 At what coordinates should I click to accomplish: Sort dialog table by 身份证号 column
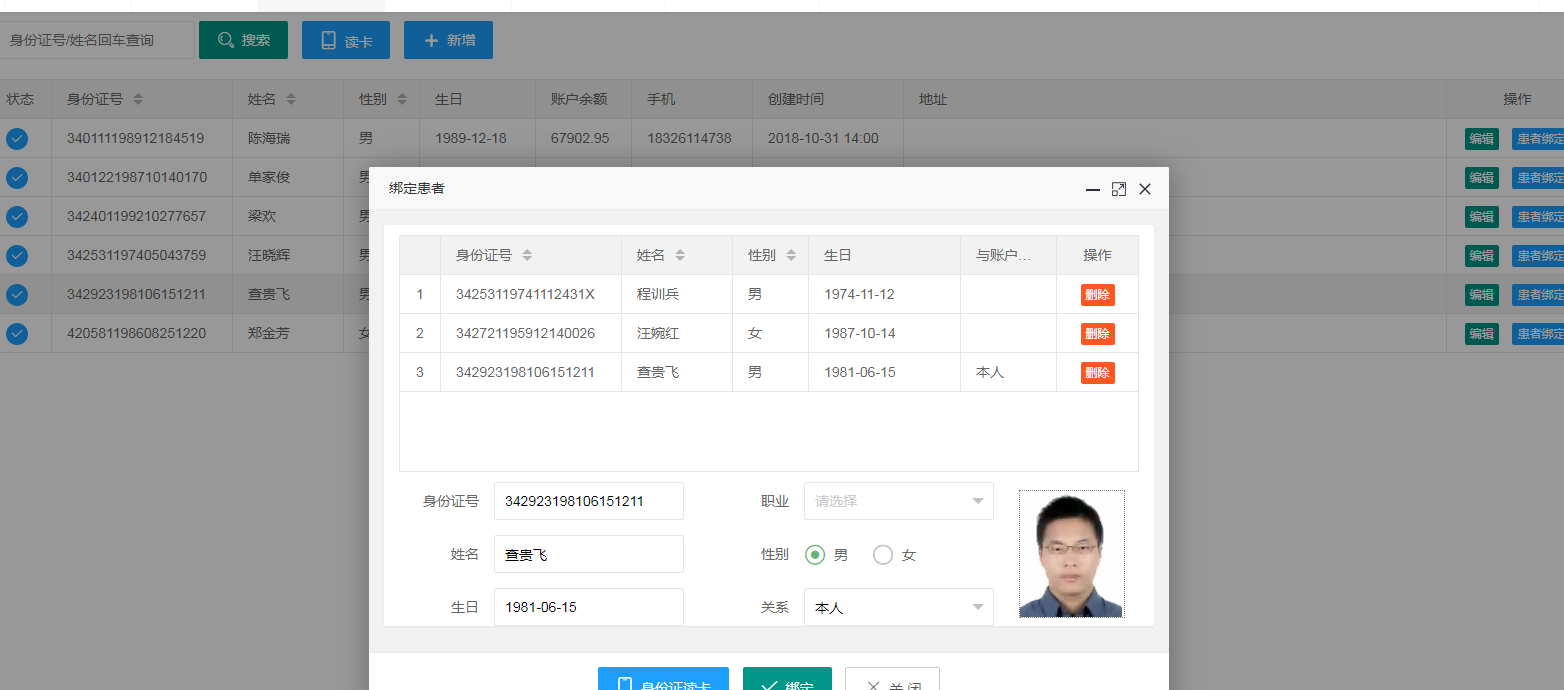[x=527, y=256]
